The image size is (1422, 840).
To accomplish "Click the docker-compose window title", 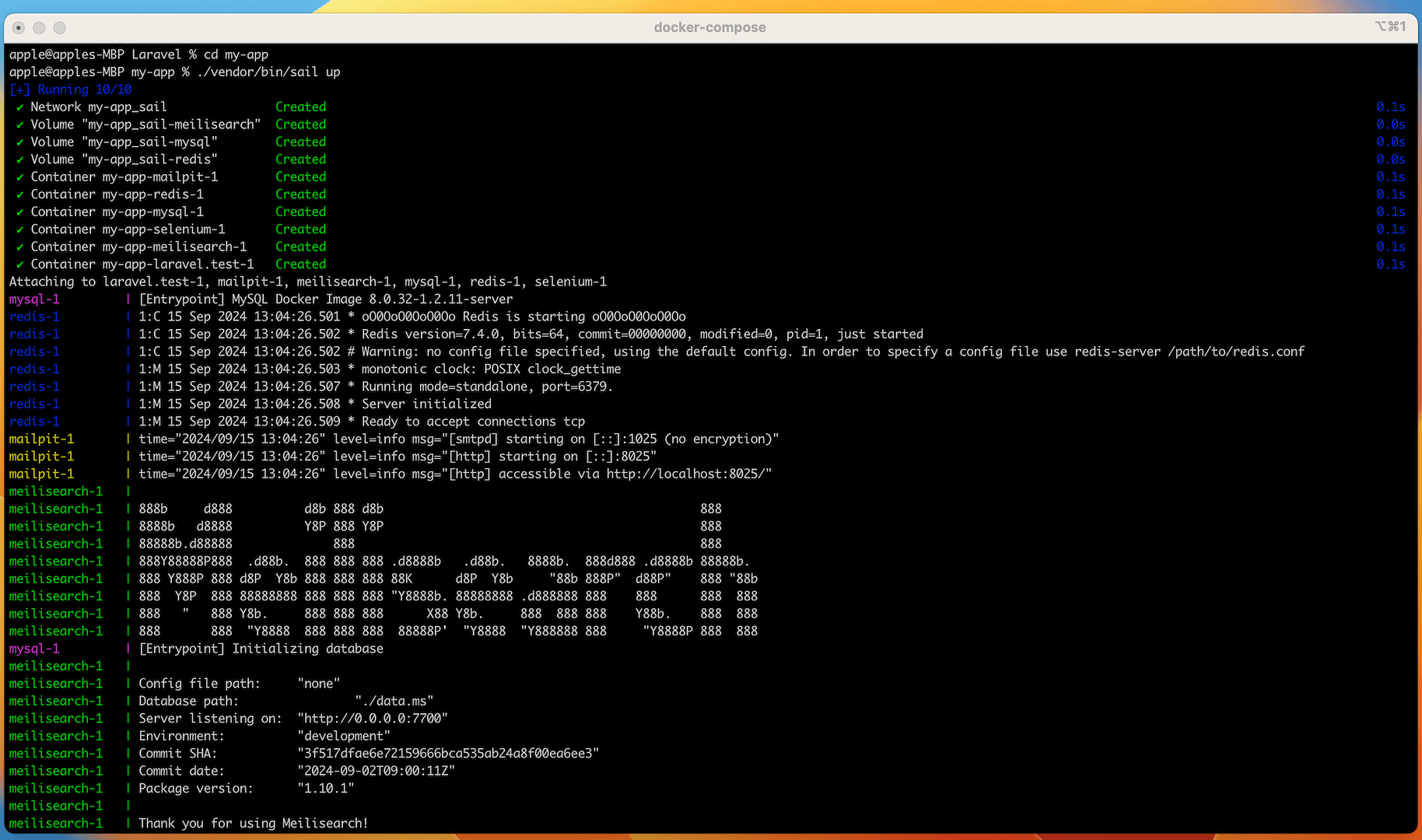I will [709, 27].
